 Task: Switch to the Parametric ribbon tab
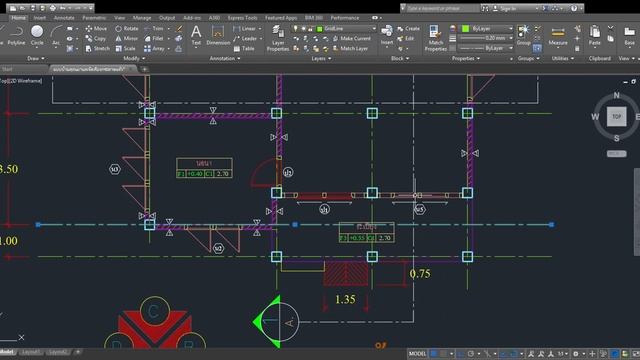pyautogui.click(x=94, y=18)
